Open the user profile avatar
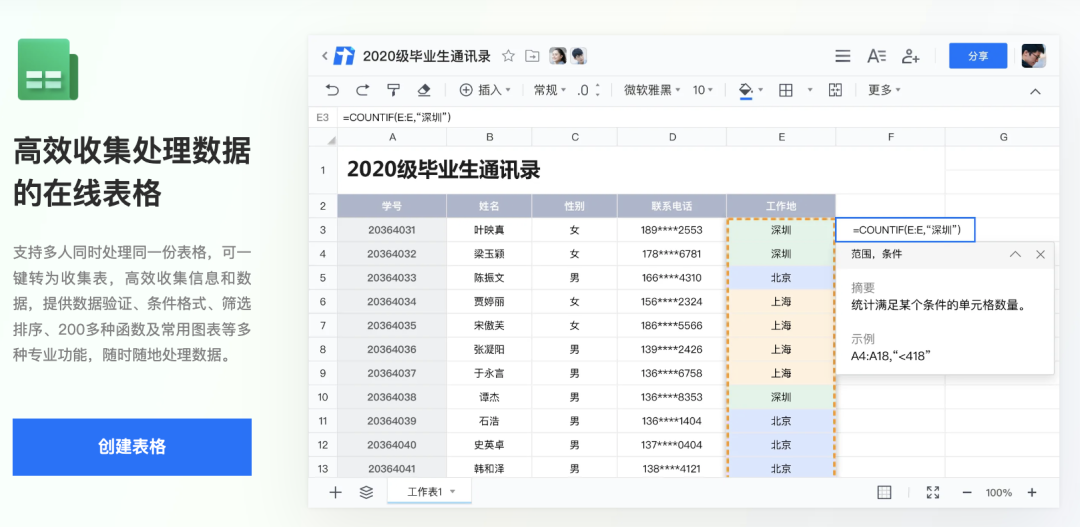This screenshot has height=527, width=1080. 1033,56
